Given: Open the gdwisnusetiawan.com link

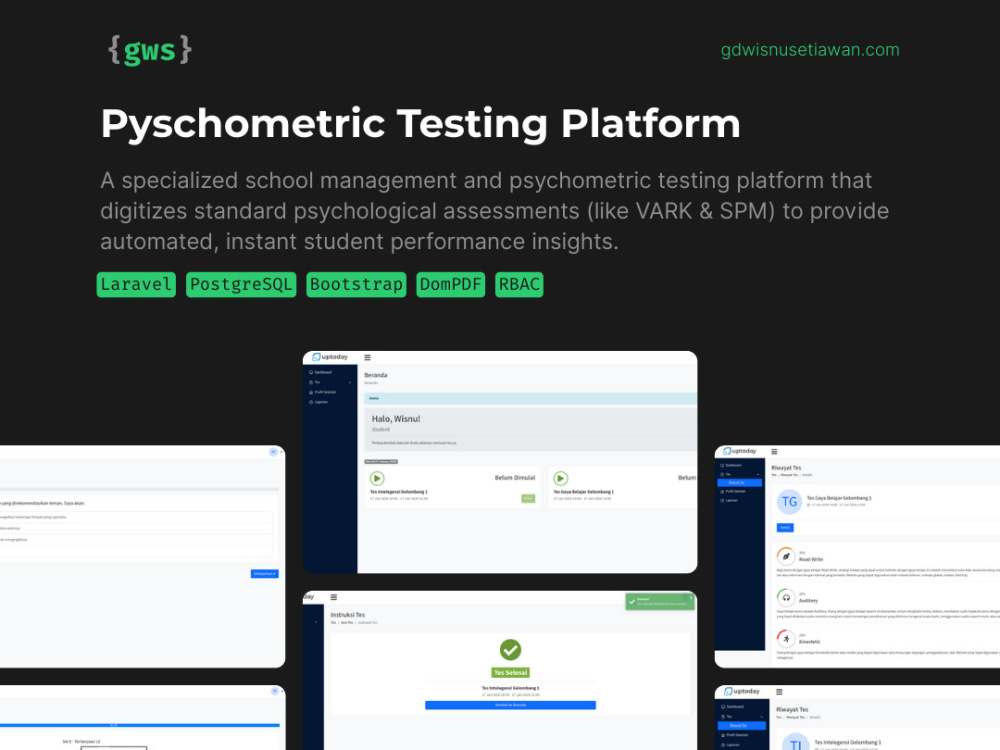Looking at the screenshot, I should [810, 50].
